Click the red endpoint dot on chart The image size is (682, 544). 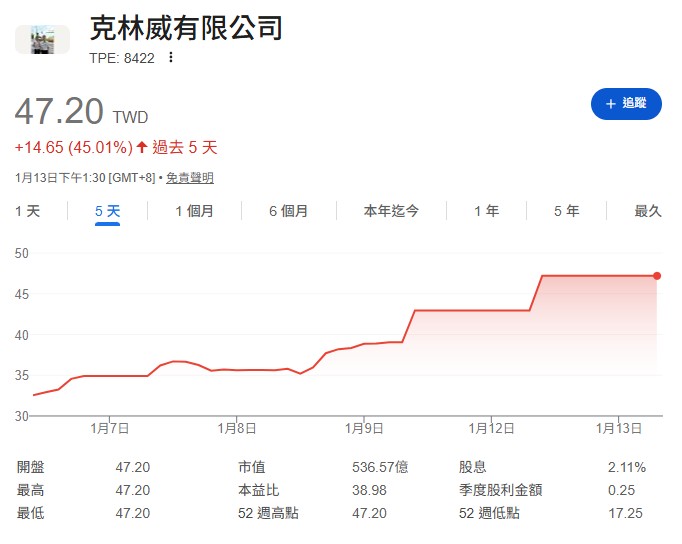[x=657, y=276]
